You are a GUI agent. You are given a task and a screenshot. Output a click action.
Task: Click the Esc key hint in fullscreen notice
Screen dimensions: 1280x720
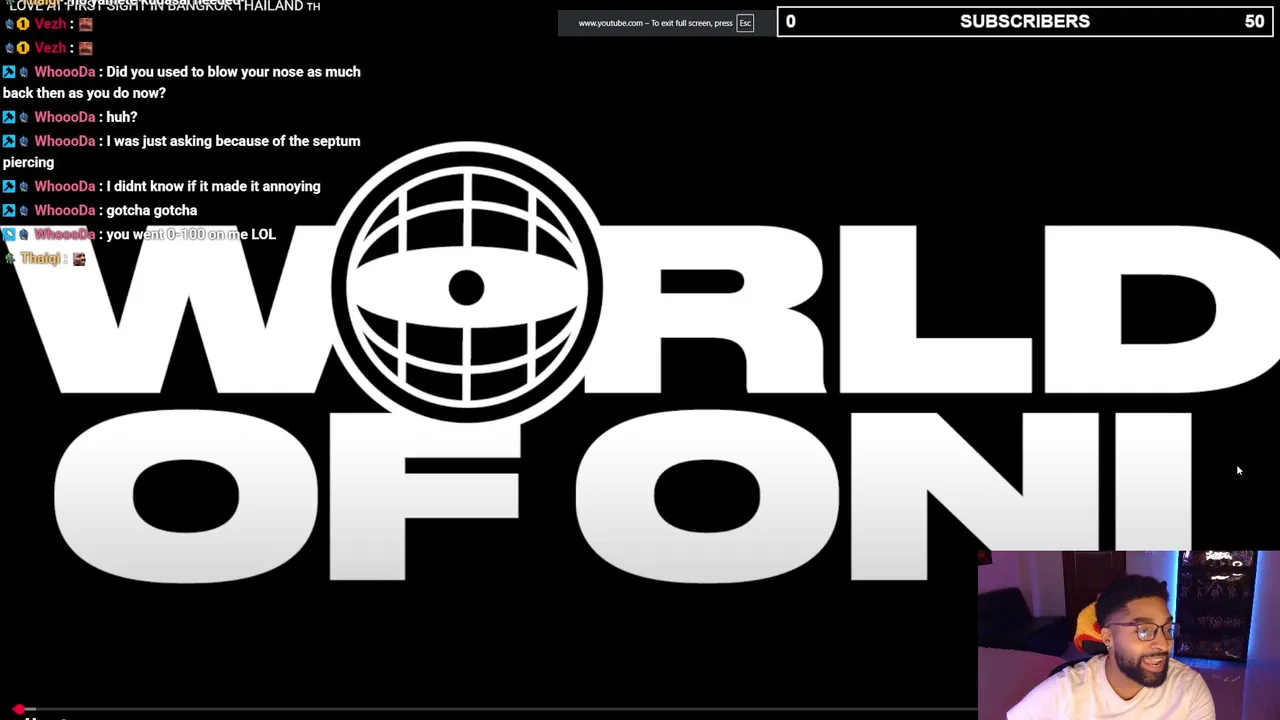point(745,23)
